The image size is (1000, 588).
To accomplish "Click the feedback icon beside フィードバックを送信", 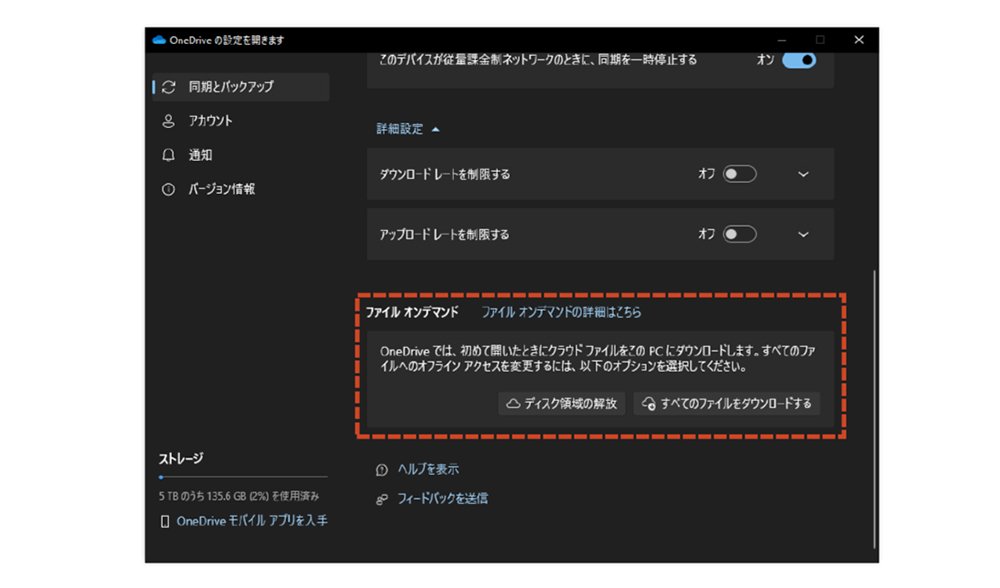I will pyautogui.click(x=382, y=499).
